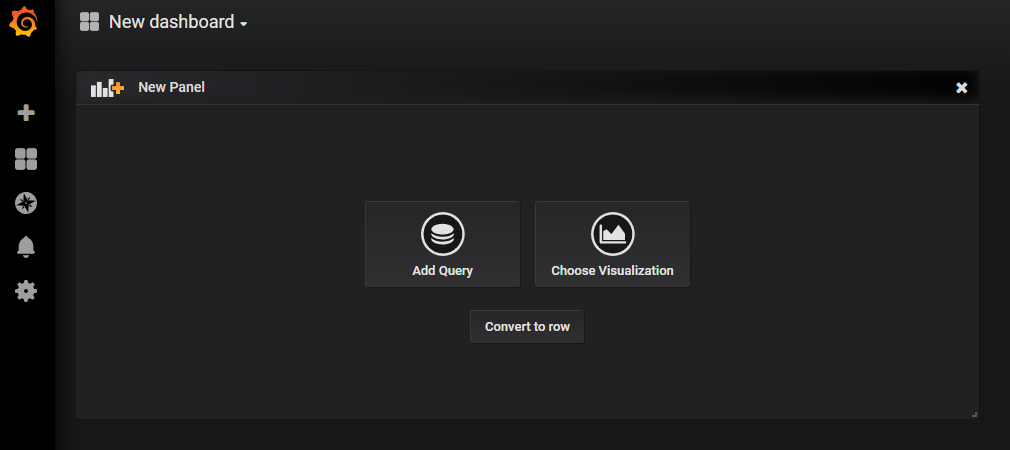This screenshot has height=450, width=1010.
Task: Close the New Panel with the X
Action: [x=961, y=88]
